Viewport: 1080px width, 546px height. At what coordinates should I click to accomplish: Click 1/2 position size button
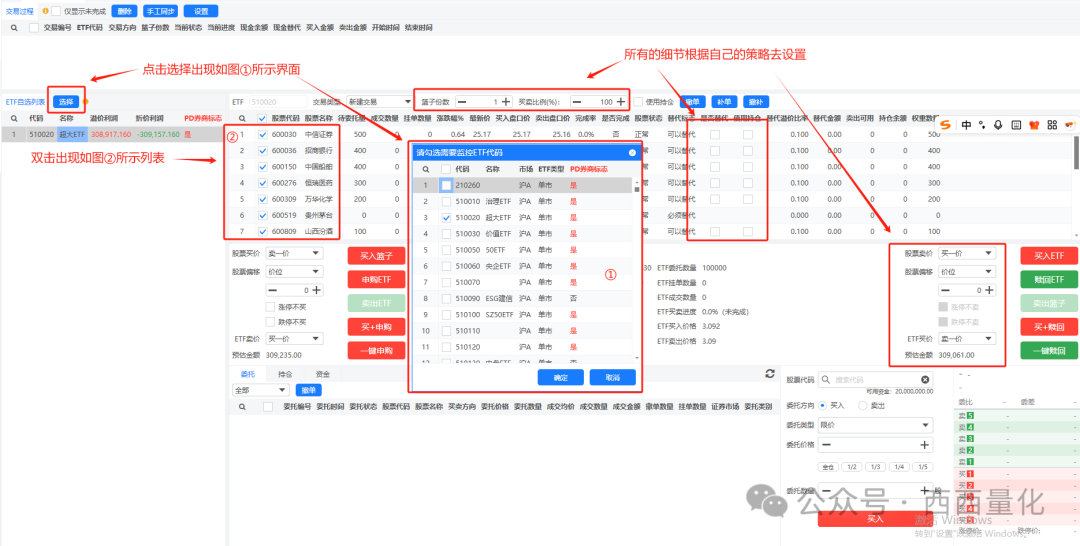852,467
